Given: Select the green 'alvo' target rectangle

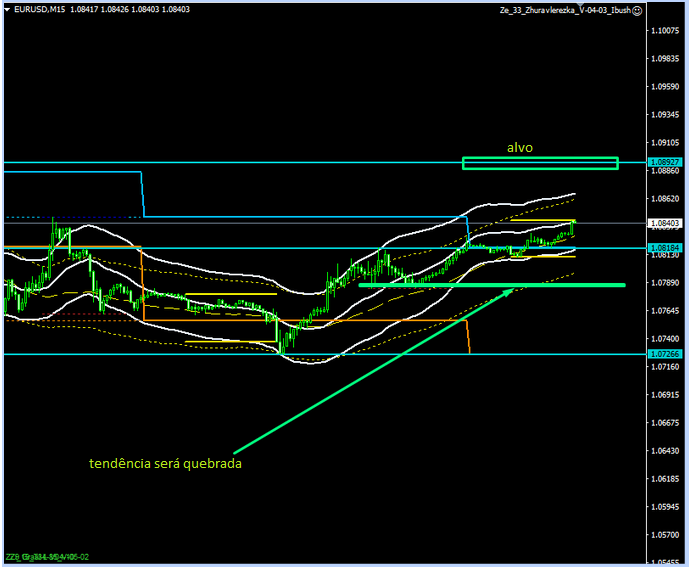Looking at the screenshot, I should tap(540, 163).
